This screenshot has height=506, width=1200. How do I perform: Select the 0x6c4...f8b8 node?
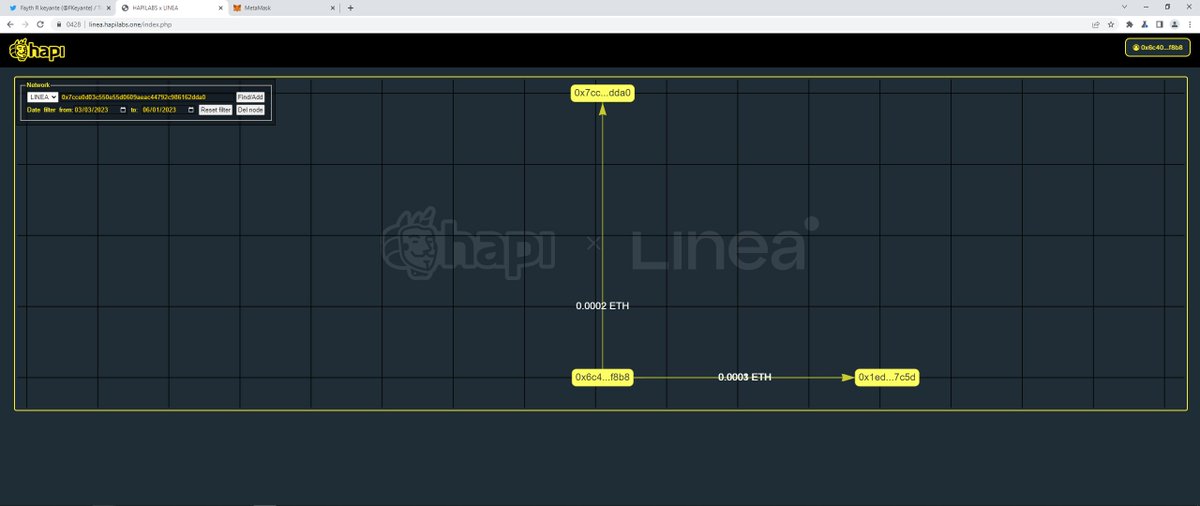[x=603, y=377]
